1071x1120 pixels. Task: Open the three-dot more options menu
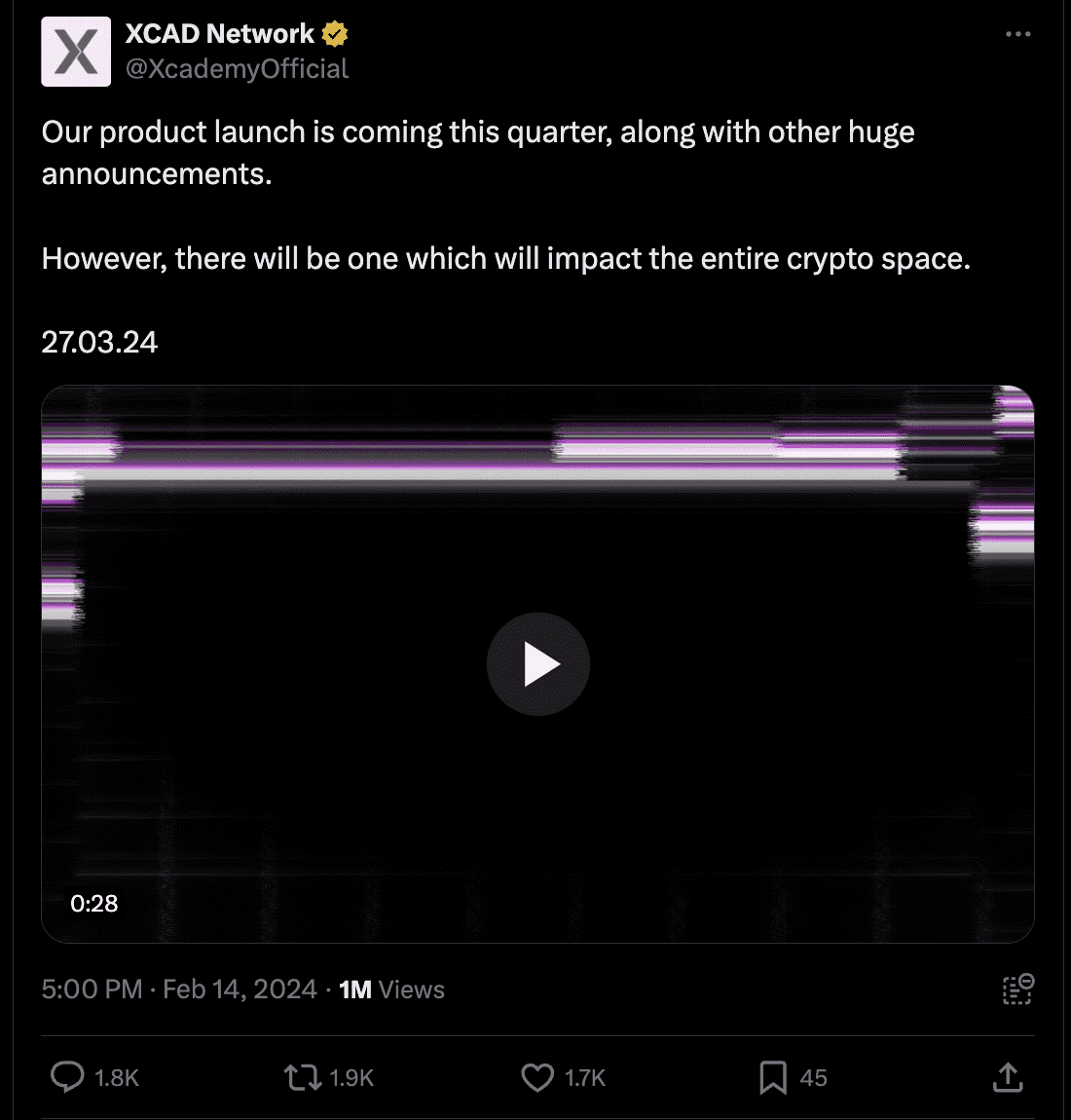pos(1017,32)
